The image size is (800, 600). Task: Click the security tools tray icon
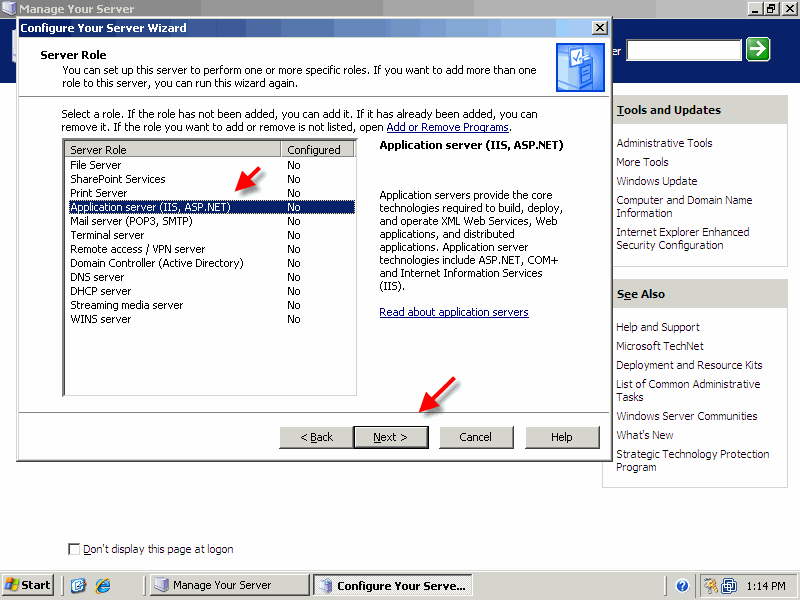coord(710,586)
